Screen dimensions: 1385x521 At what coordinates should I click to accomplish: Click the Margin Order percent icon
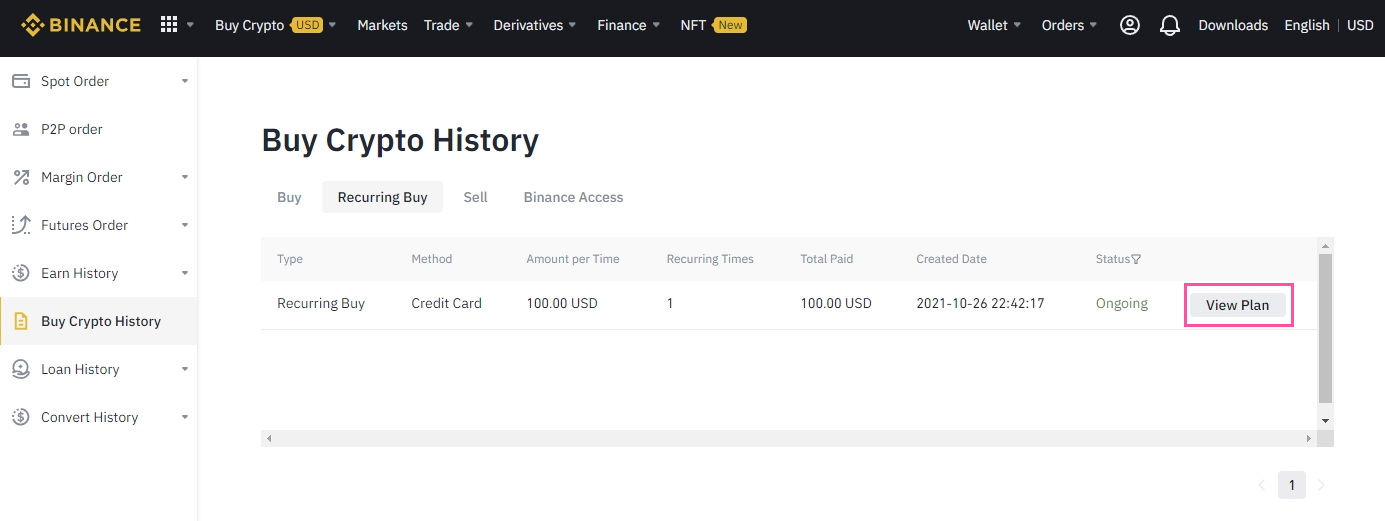[x=21, y=177]
